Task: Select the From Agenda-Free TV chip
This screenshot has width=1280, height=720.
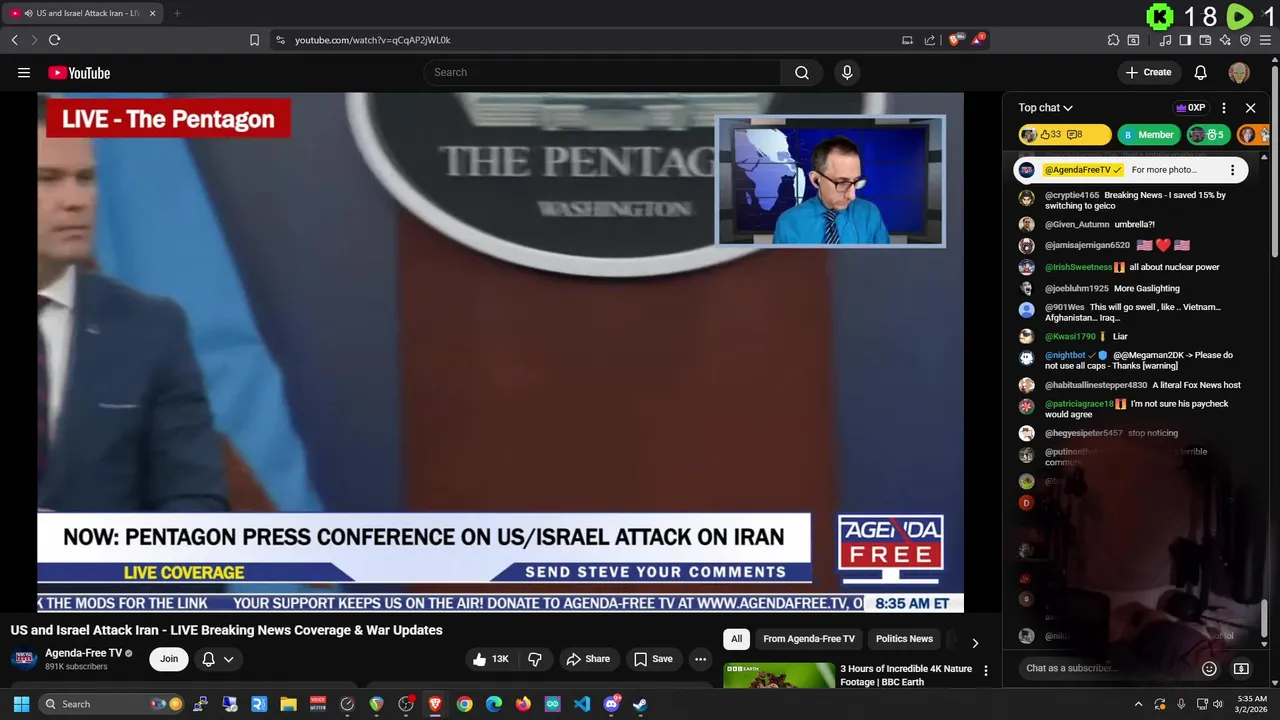Action: click(x=809, y=639)
